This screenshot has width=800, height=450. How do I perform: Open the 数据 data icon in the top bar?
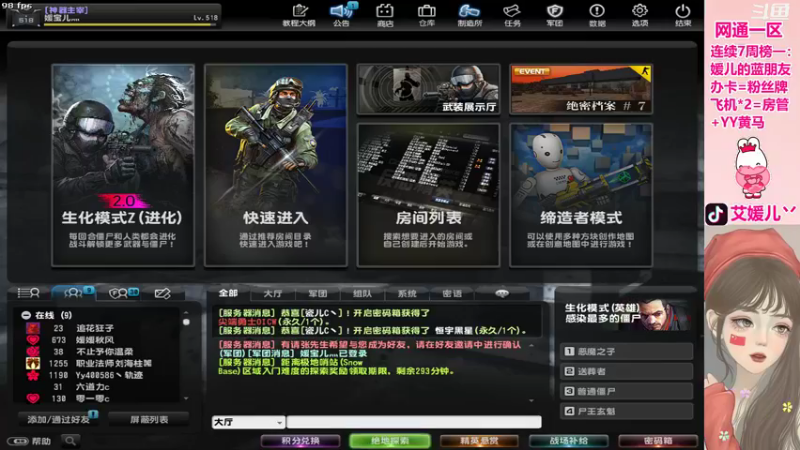point(597,15)
